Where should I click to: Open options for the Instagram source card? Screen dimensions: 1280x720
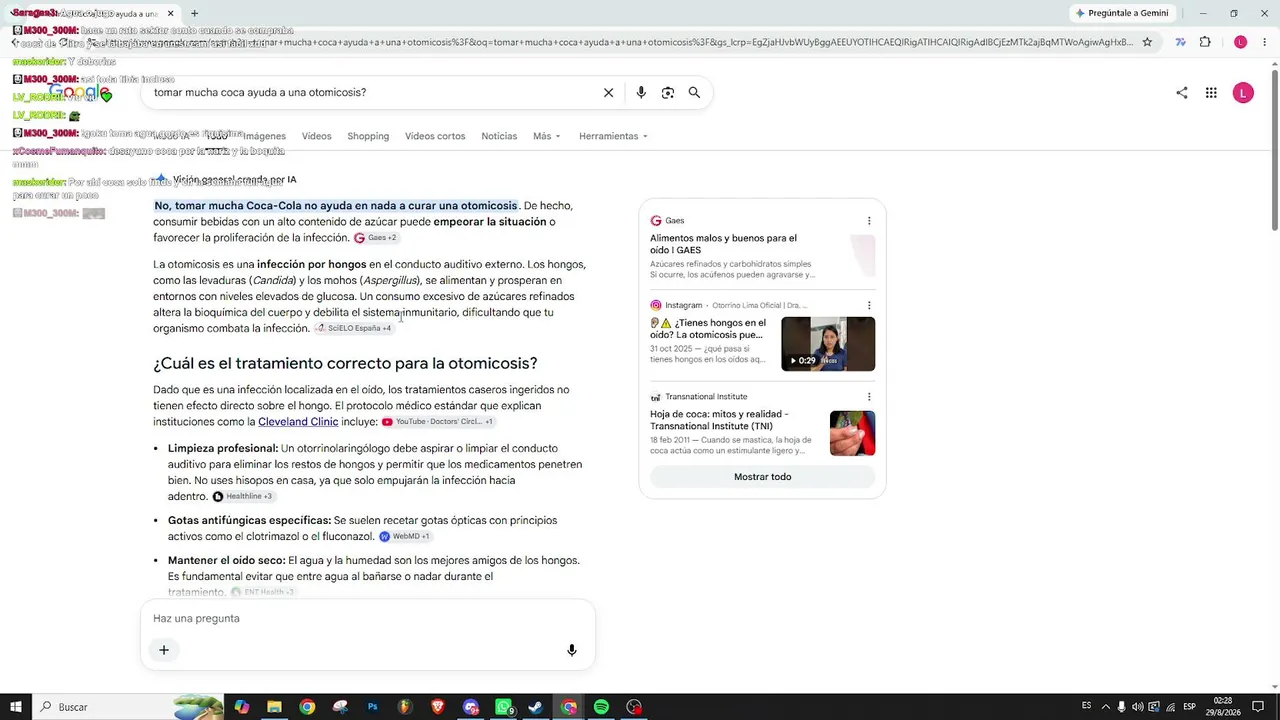pyautogui.click(x=869, y=305)
